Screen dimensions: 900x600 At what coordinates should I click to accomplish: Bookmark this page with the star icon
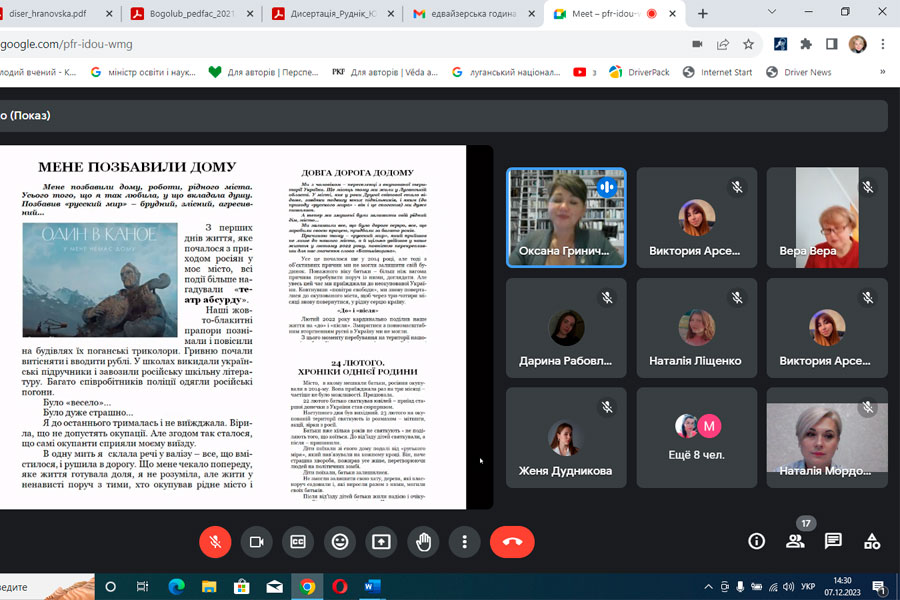[748, 44]
